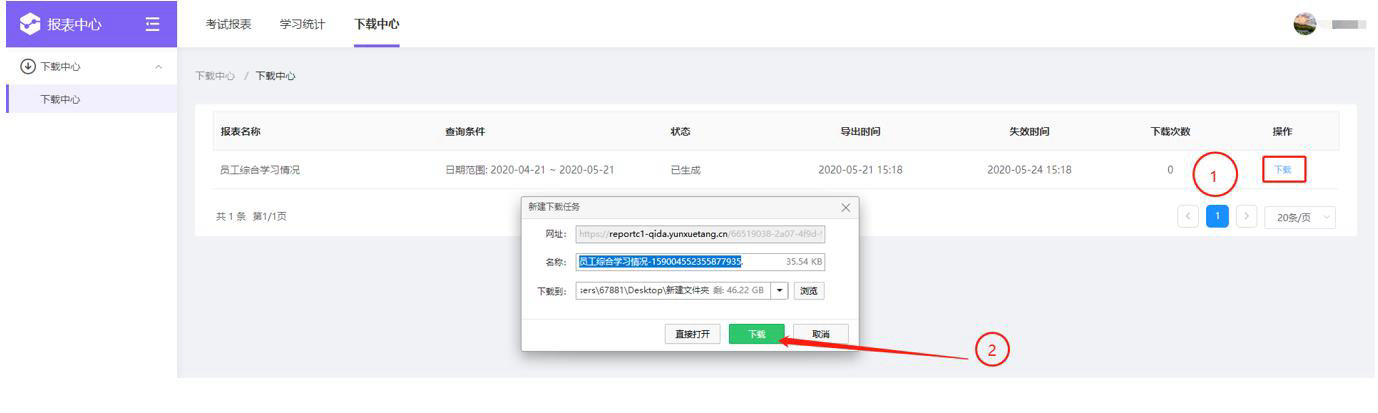This screenshot has width=1378, height=413.
Task: Expand the 下载到 path dropdown arrow
Action: coord(779,291)
